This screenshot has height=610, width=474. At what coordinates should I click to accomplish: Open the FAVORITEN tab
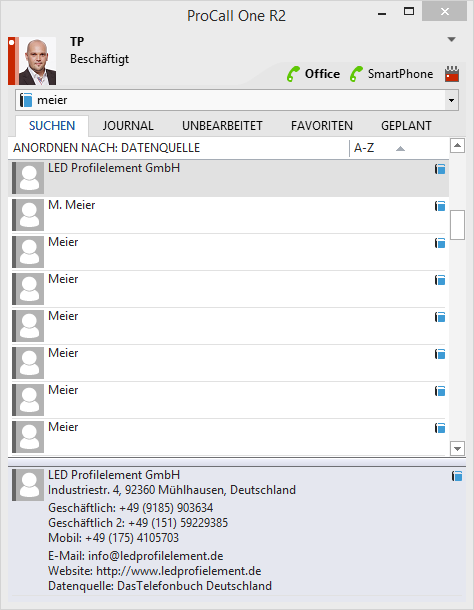(322, 126)
